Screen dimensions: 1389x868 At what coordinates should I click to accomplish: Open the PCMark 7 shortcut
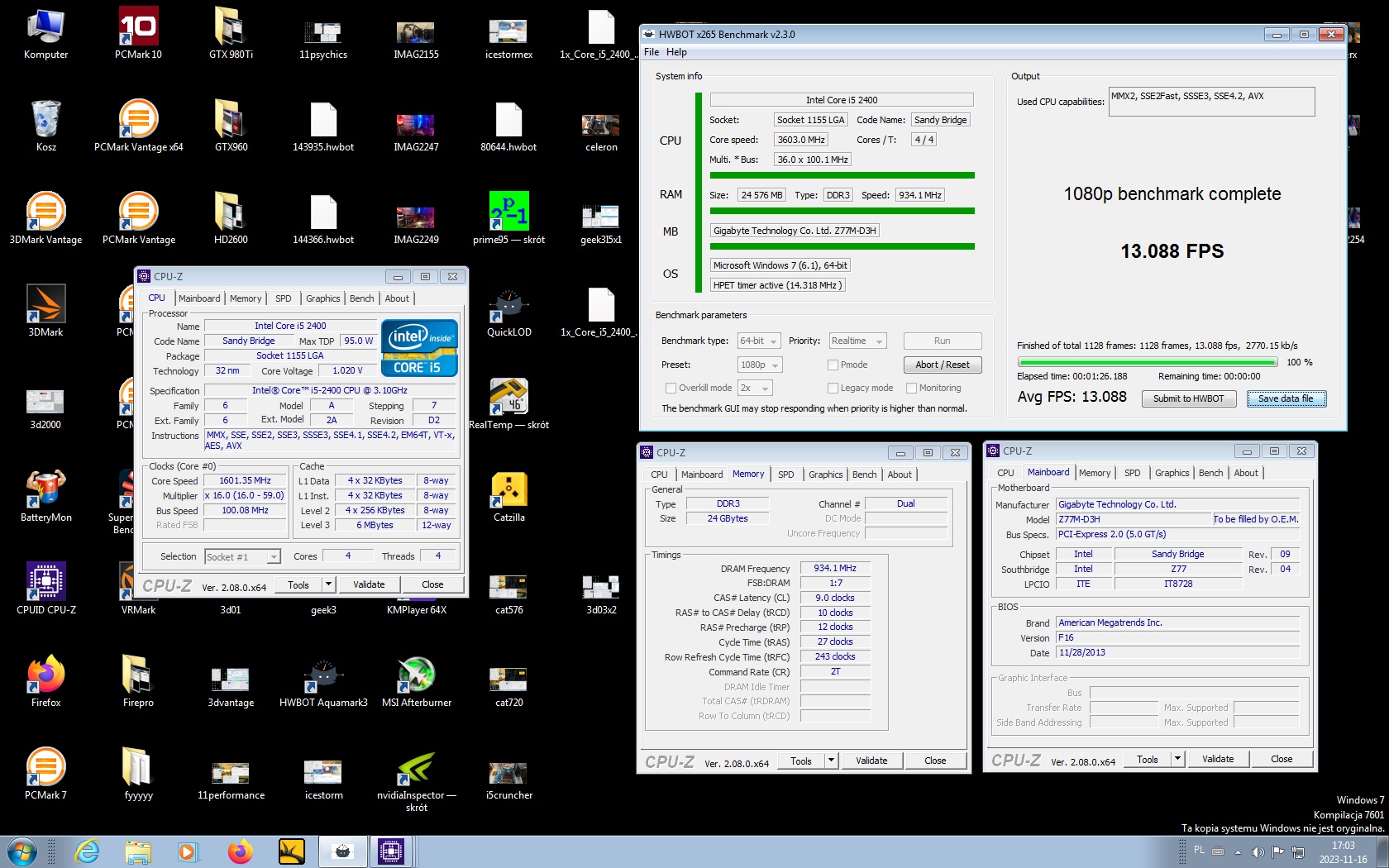[46, 775]
